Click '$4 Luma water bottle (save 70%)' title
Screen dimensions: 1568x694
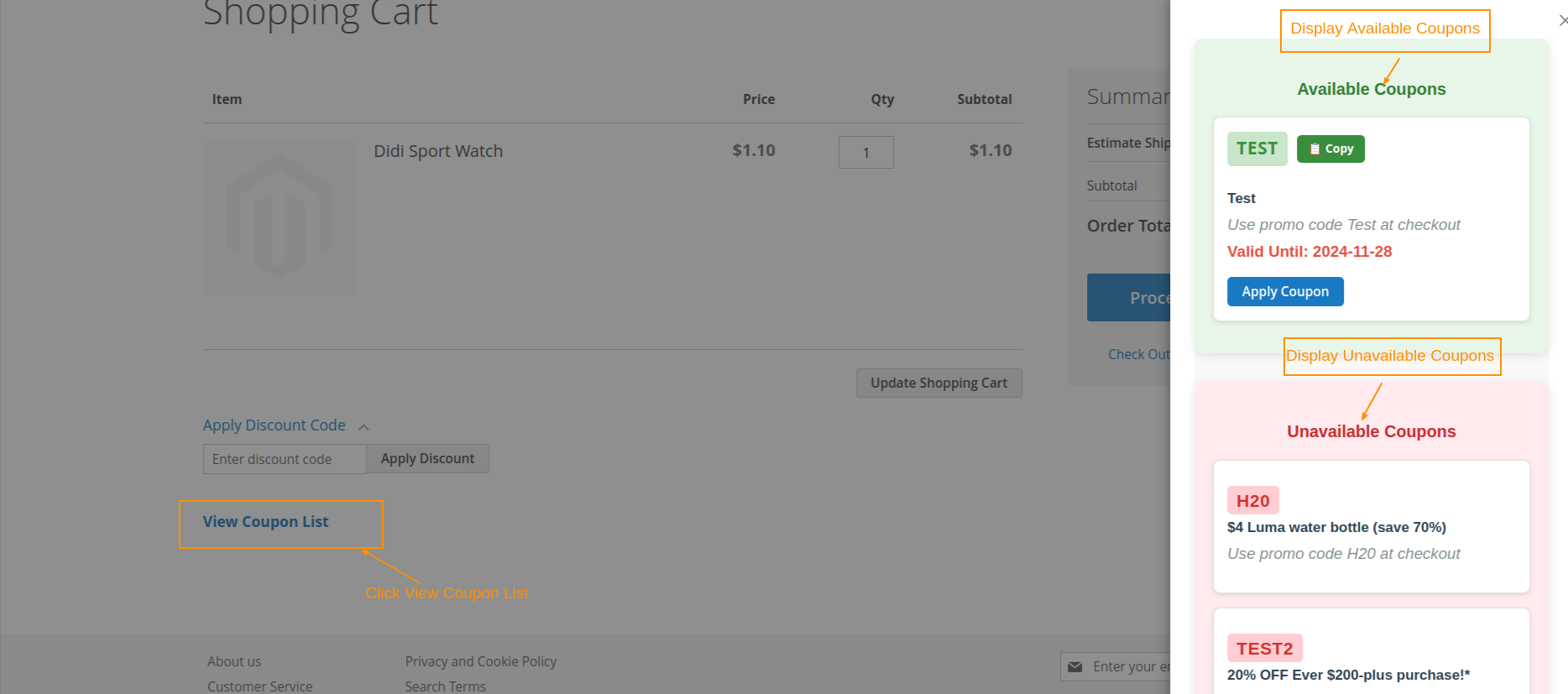click(1336, 527)
